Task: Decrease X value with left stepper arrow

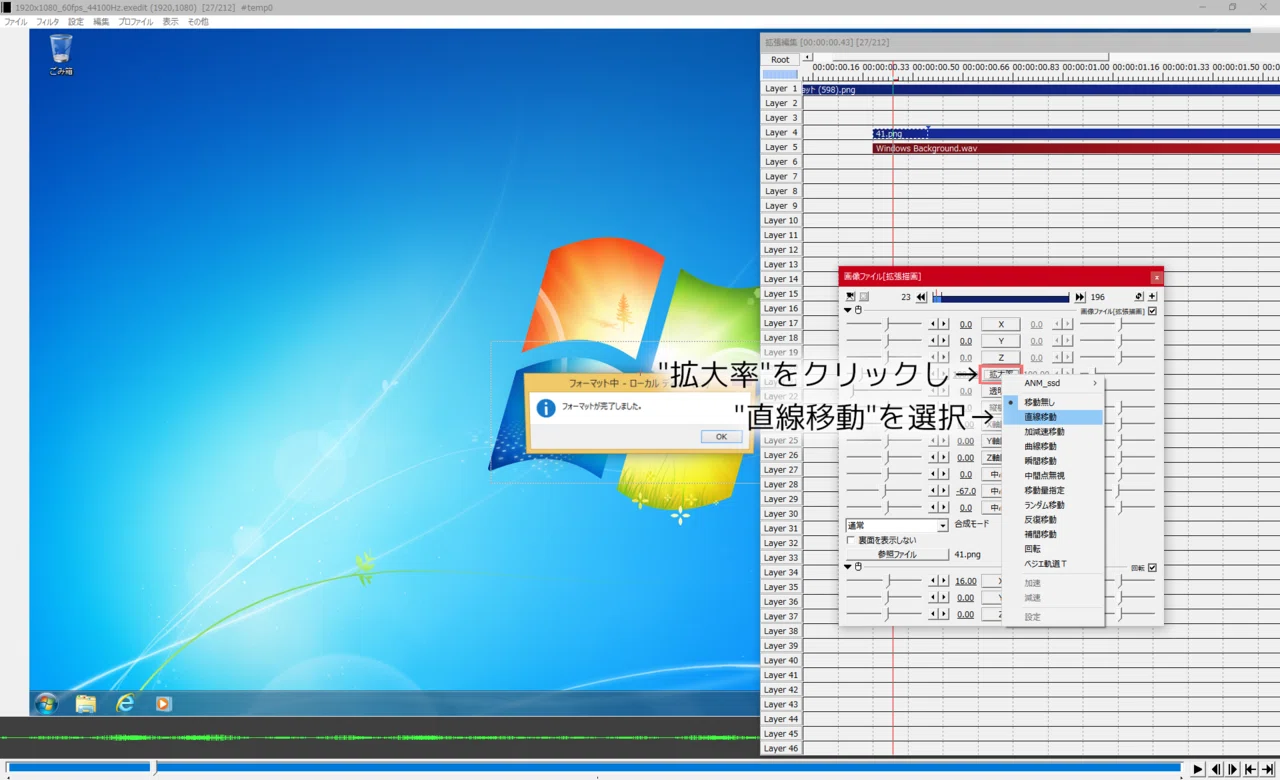Action: 934,324
